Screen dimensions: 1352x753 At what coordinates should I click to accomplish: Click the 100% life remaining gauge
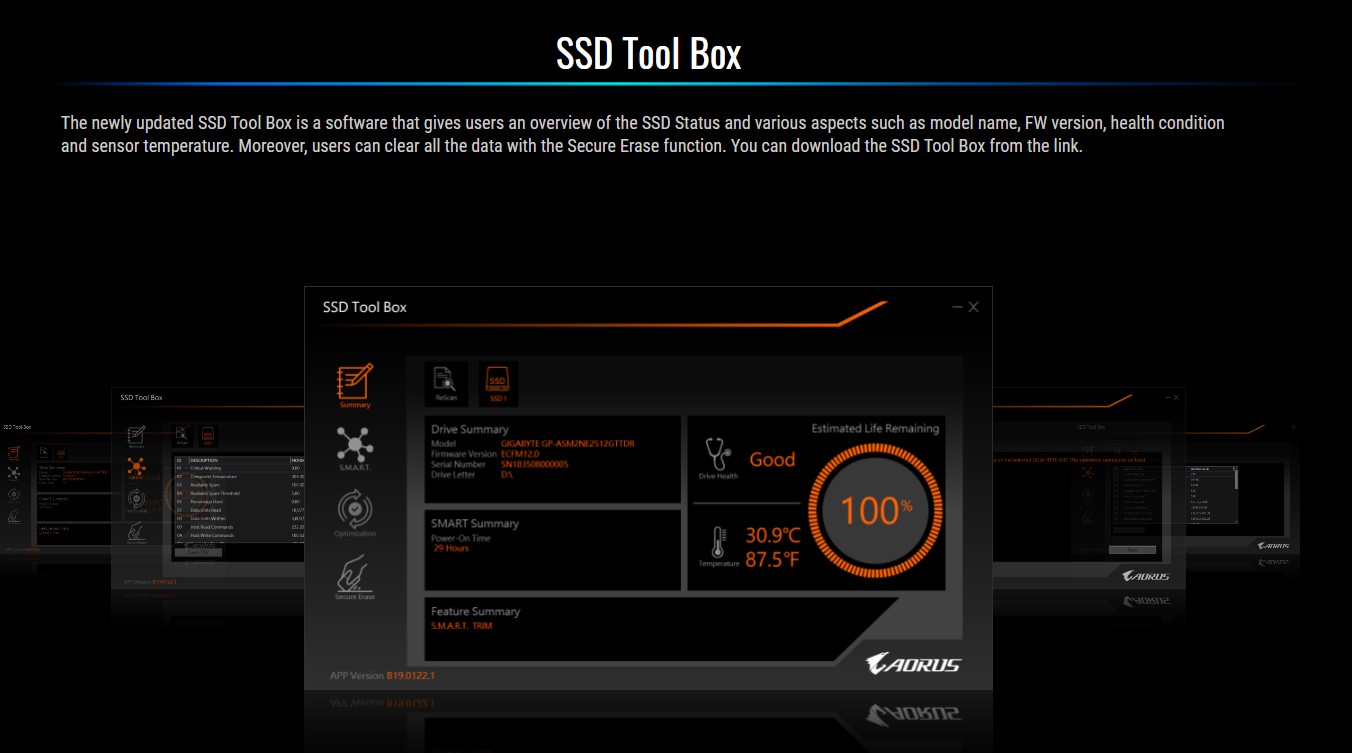pos(875,510)
